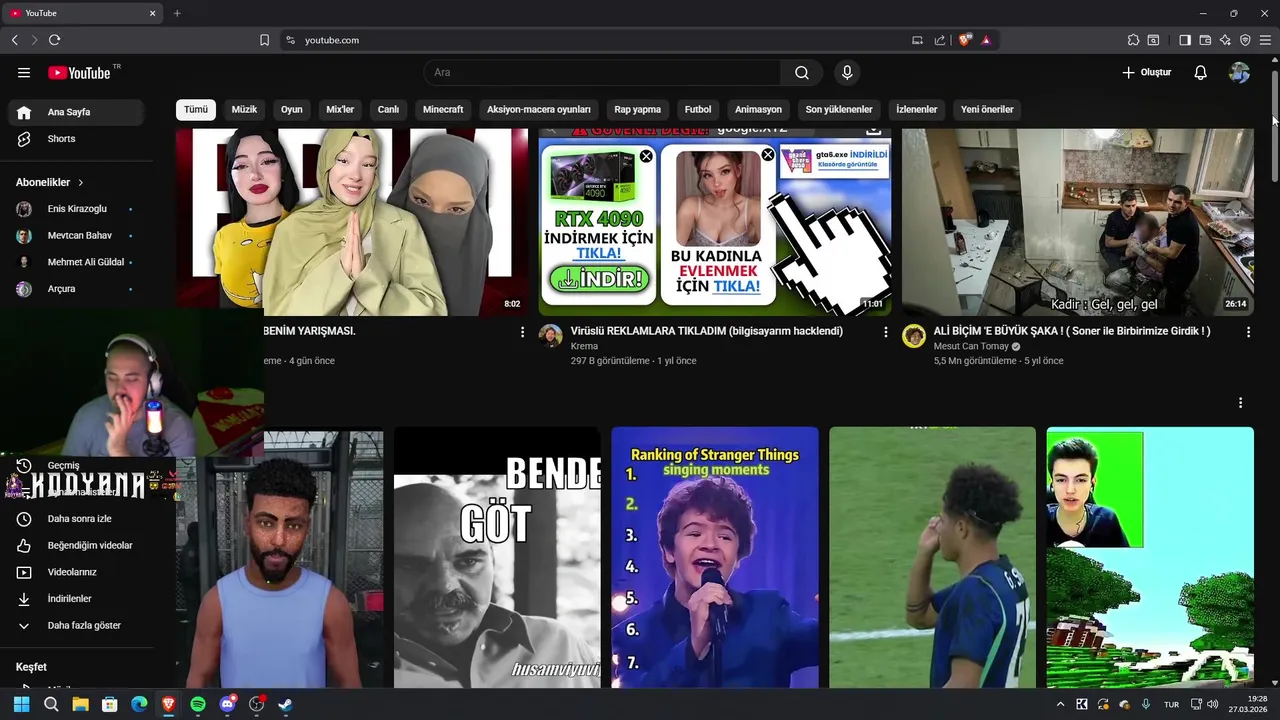Open Brave Wallet icon
The width and height of the screenshot is (1280, 720).
coord(1205,40)
